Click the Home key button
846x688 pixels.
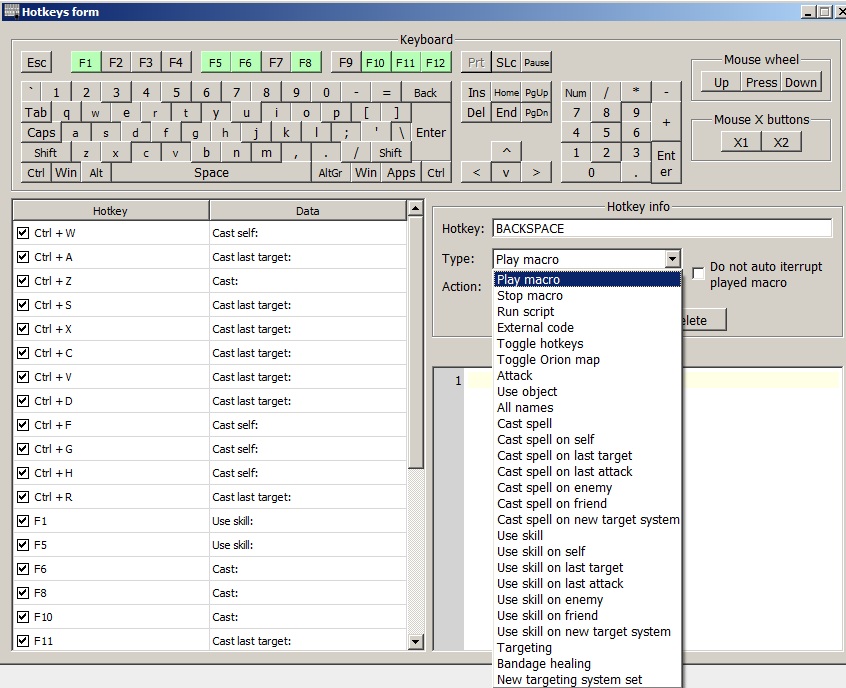(506, 93)
